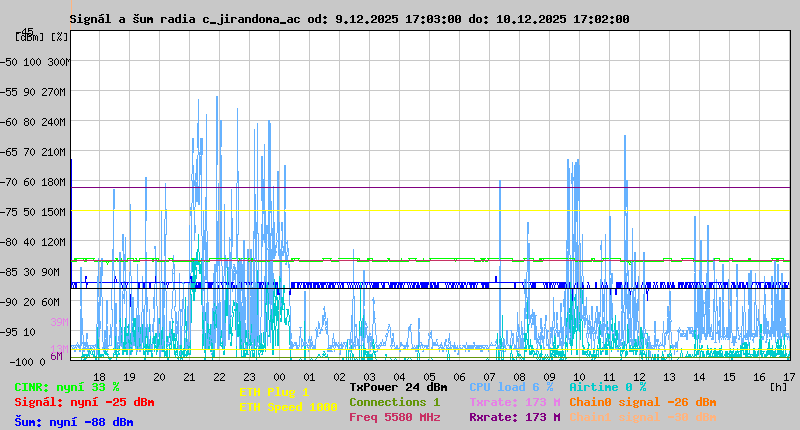Click the '18' hour label on time axis
This screenshot has height=430, width=800.
99,377
